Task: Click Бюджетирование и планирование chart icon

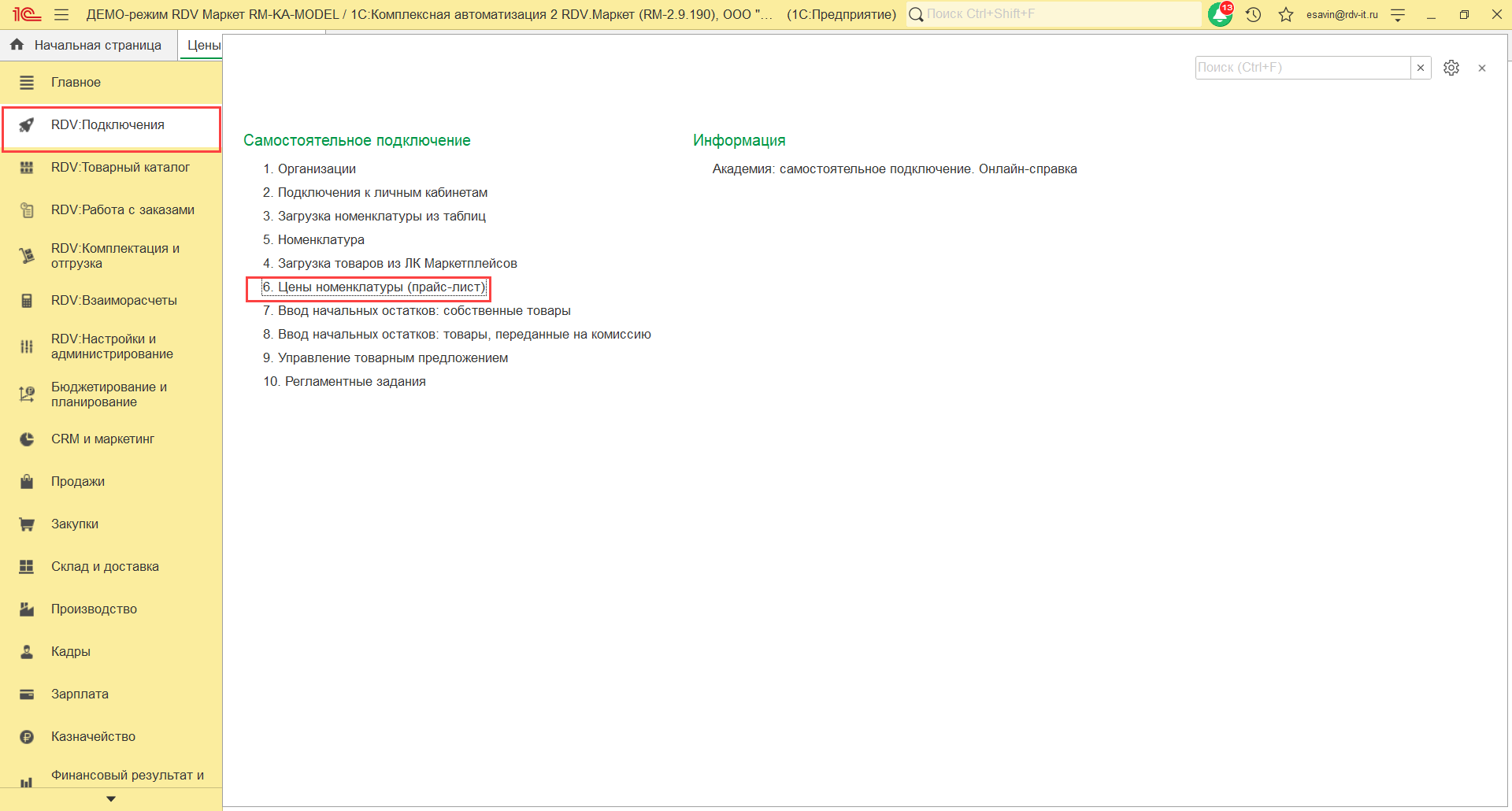Action: click(27, 394)
